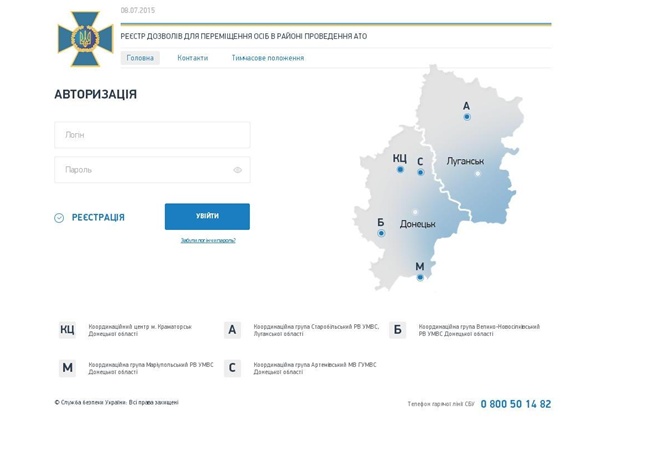Toggle password visibility eye icon

click(x=238, y=170)
